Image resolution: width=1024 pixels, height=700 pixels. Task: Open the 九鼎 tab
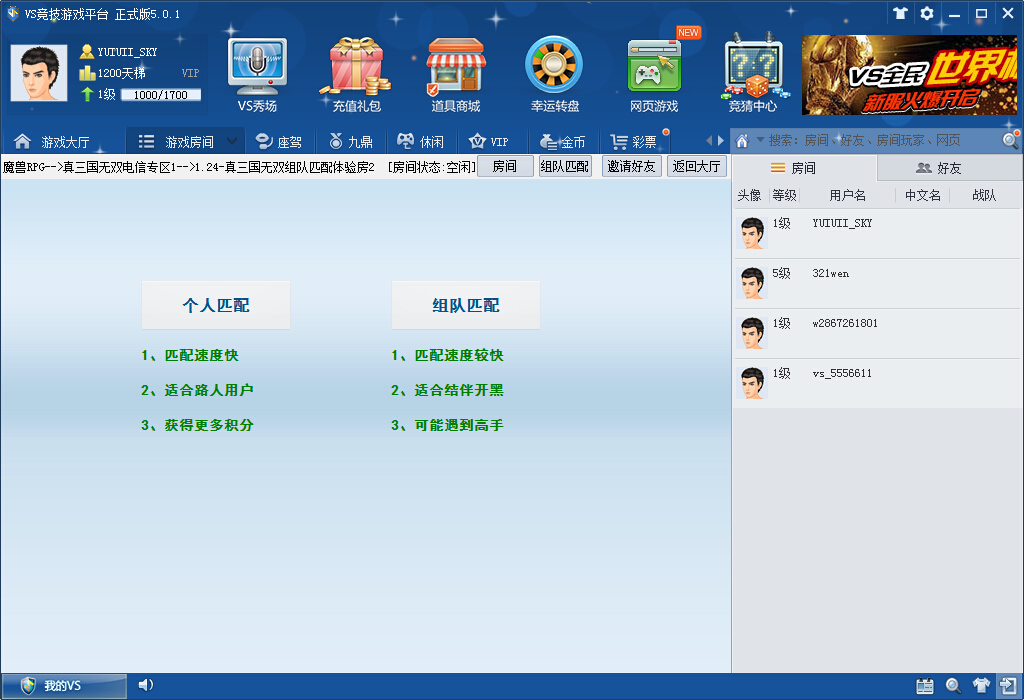(x=351, y=141)
